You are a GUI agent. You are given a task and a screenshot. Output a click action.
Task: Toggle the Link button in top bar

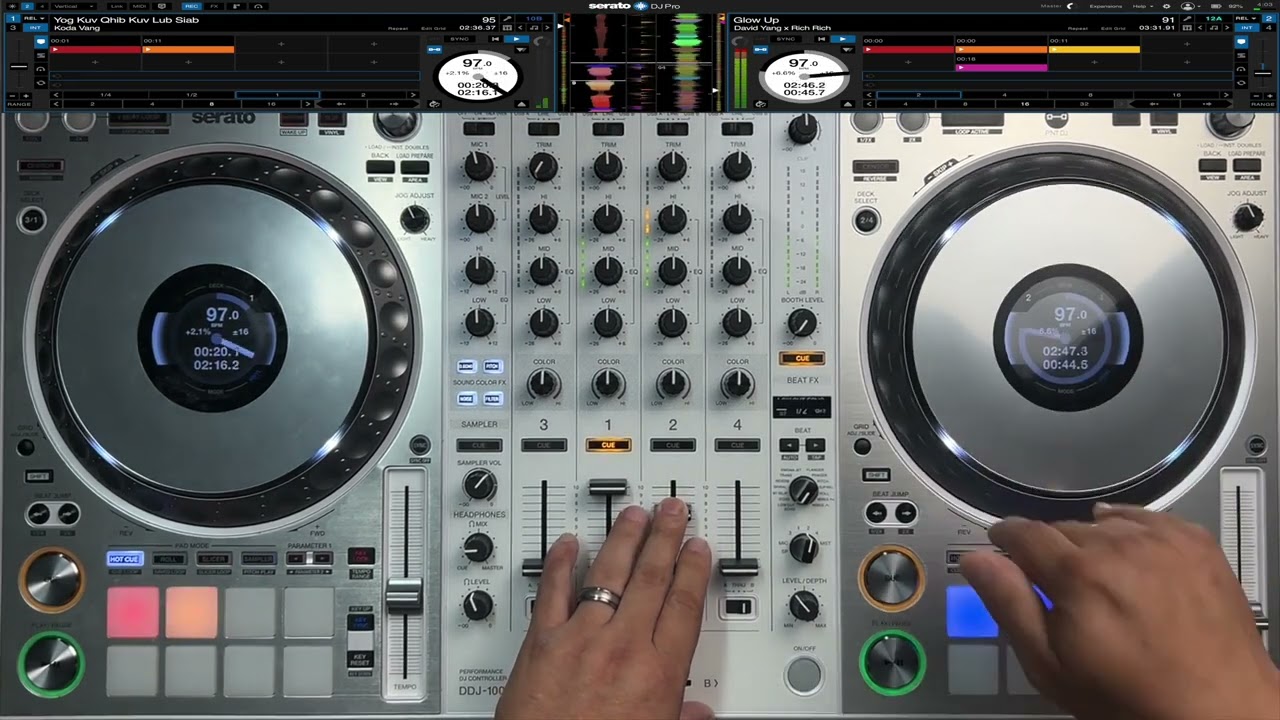pos(116,6)
